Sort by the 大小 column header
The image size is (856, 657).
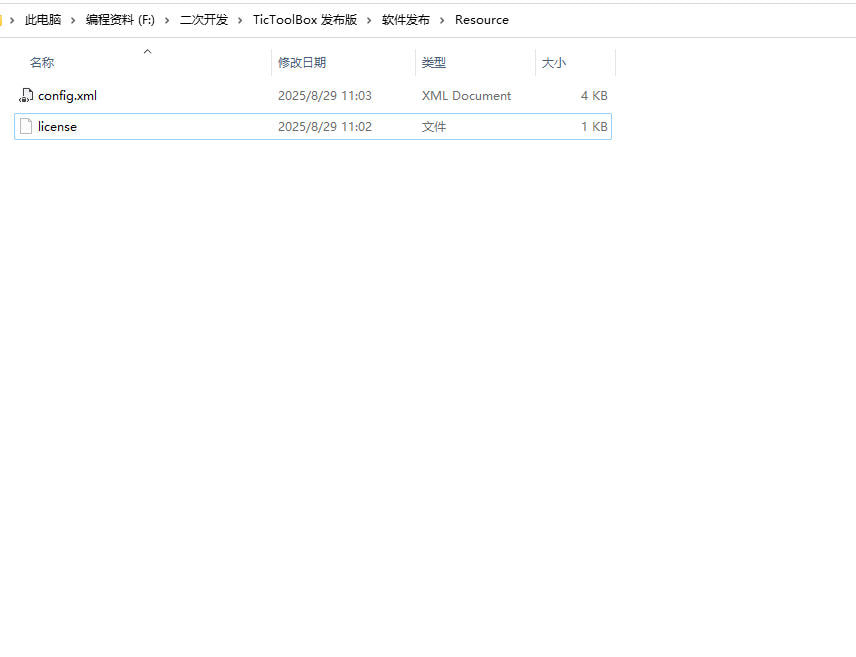pos(554,63)
